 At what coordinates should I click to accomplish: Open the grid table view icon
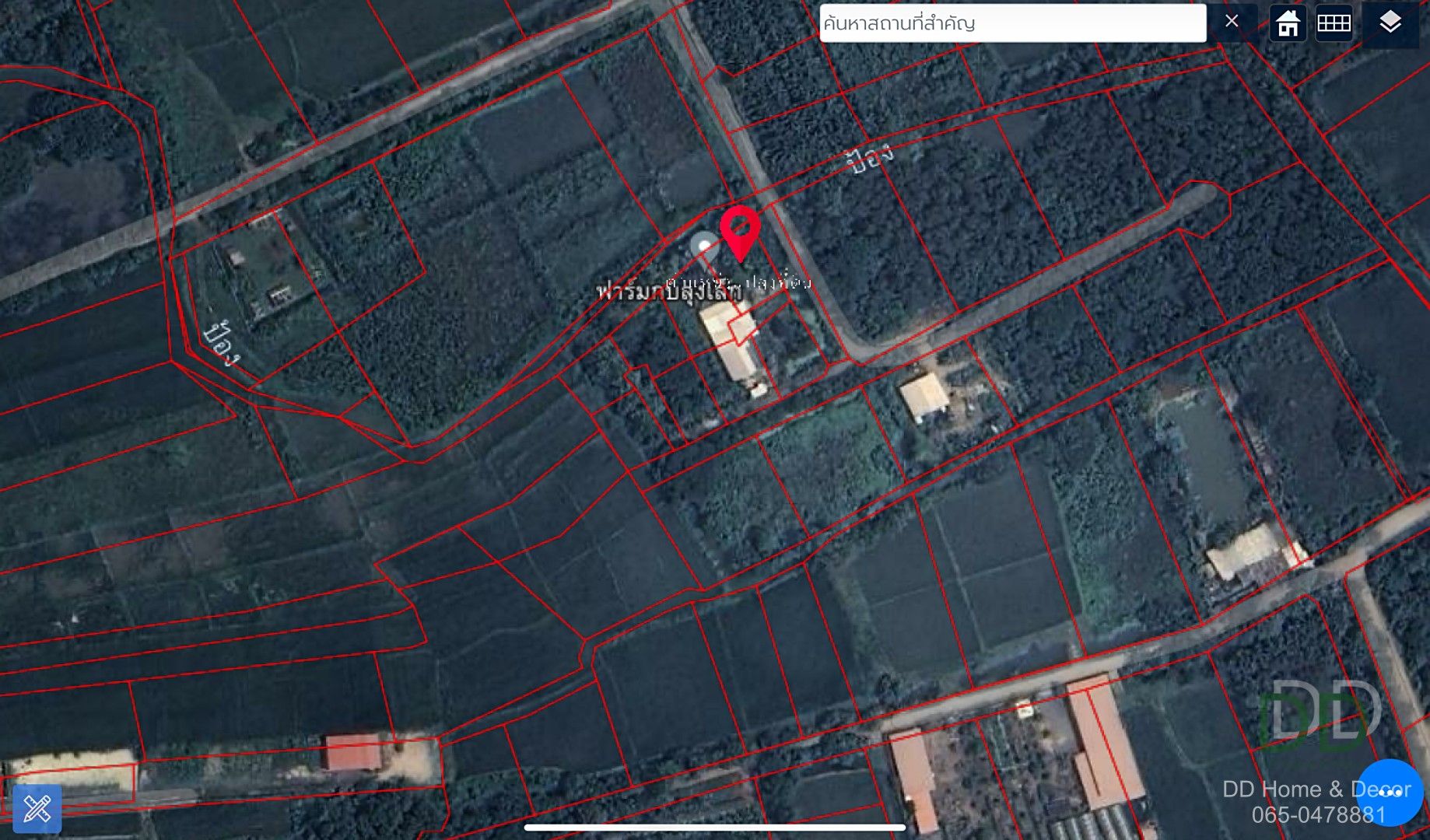[1334, 23]
